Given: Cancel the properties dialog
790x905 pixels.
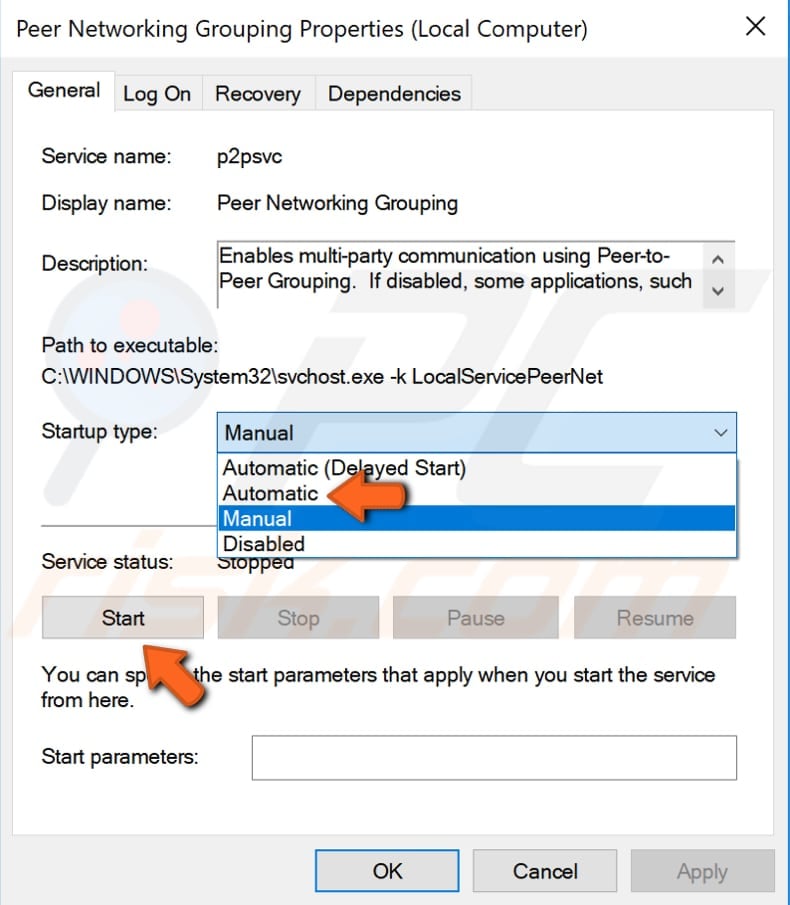Looking at the screenshot, I should coord(544,870).
